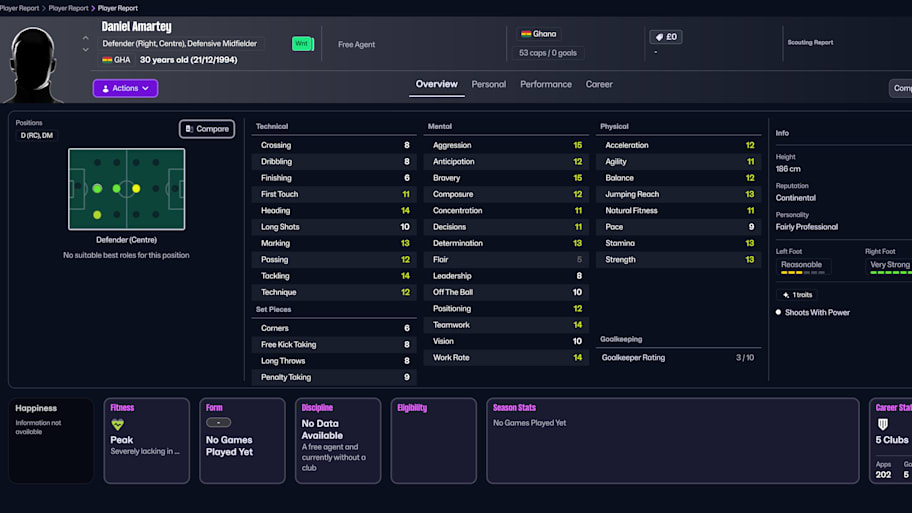912x513 pixels.
Task: Click the Right Foot Very Strong rating bar
Action: [x=890, y=272]
